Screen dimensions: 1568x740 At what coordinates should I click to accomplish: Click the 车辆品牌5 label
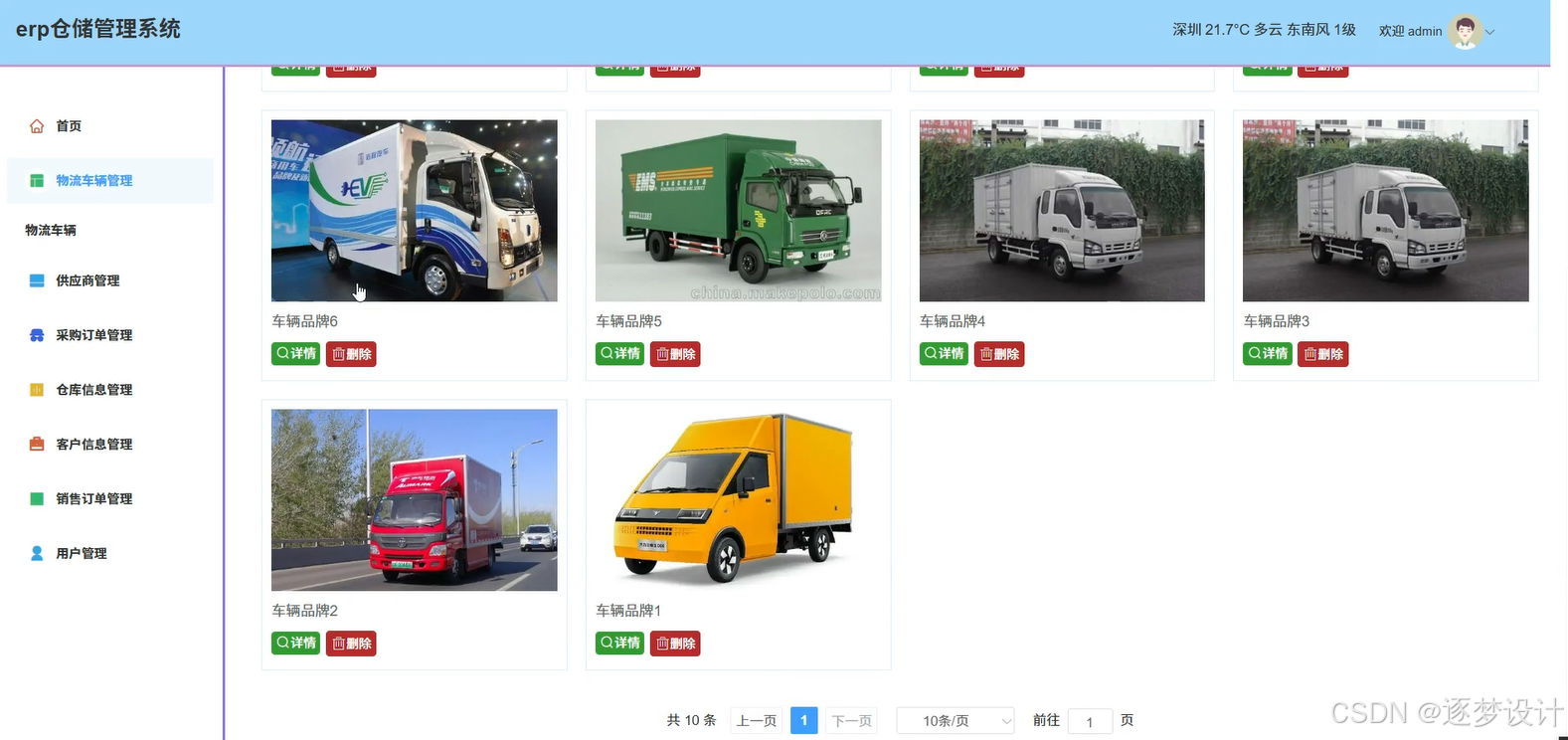pyautogui.click(x=629, y=321)
